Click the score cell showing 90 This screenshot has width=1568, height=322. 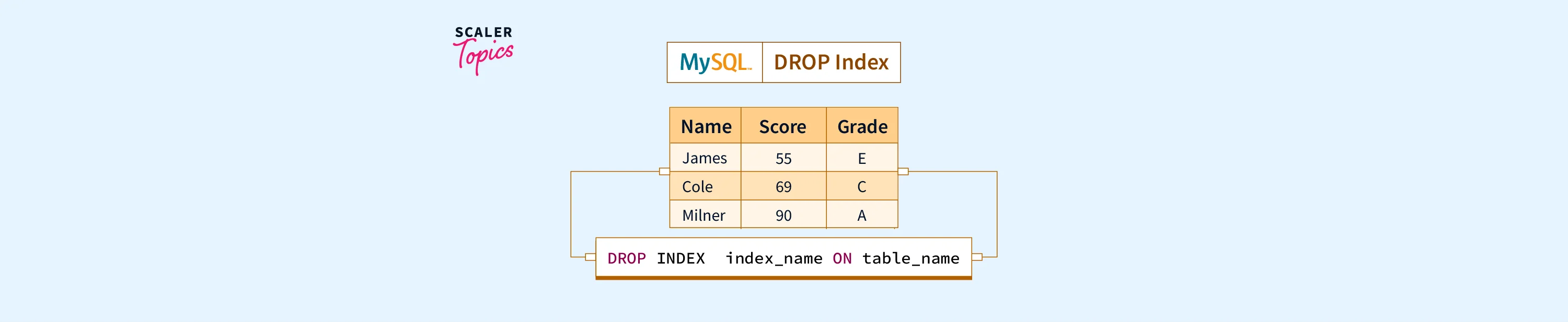[x=783, y=215]
